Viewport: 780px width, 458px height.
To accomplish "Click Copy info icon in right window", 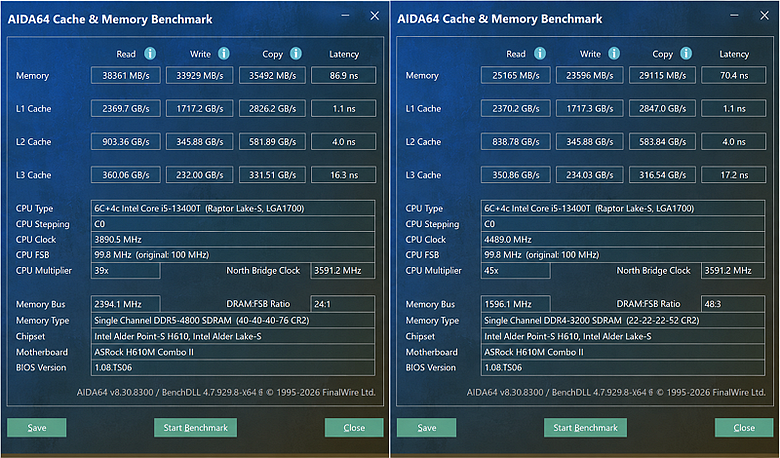I will click(x=686, y=54).
